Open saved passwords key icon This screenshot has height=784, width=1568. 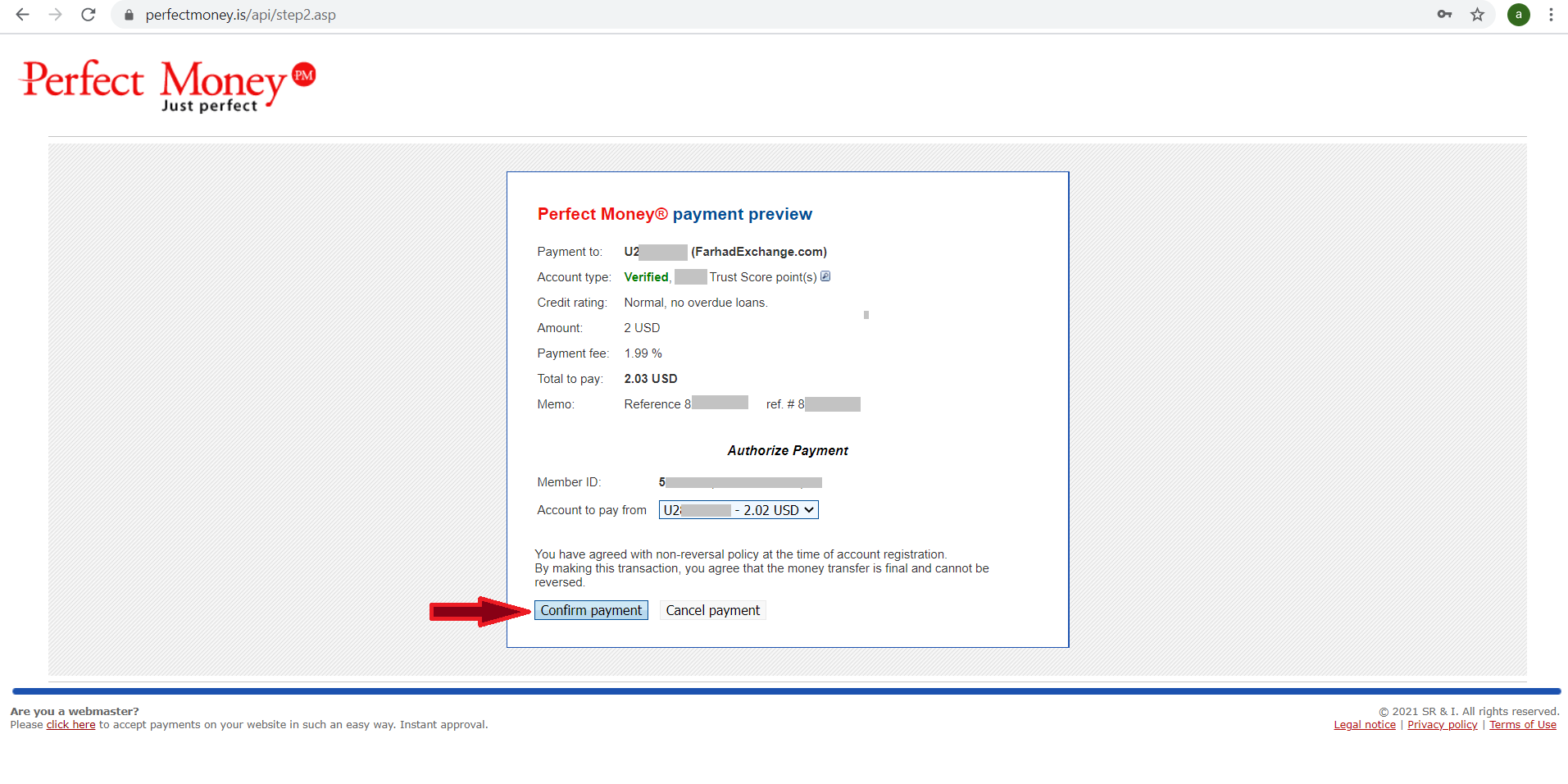coord(1444,15)
